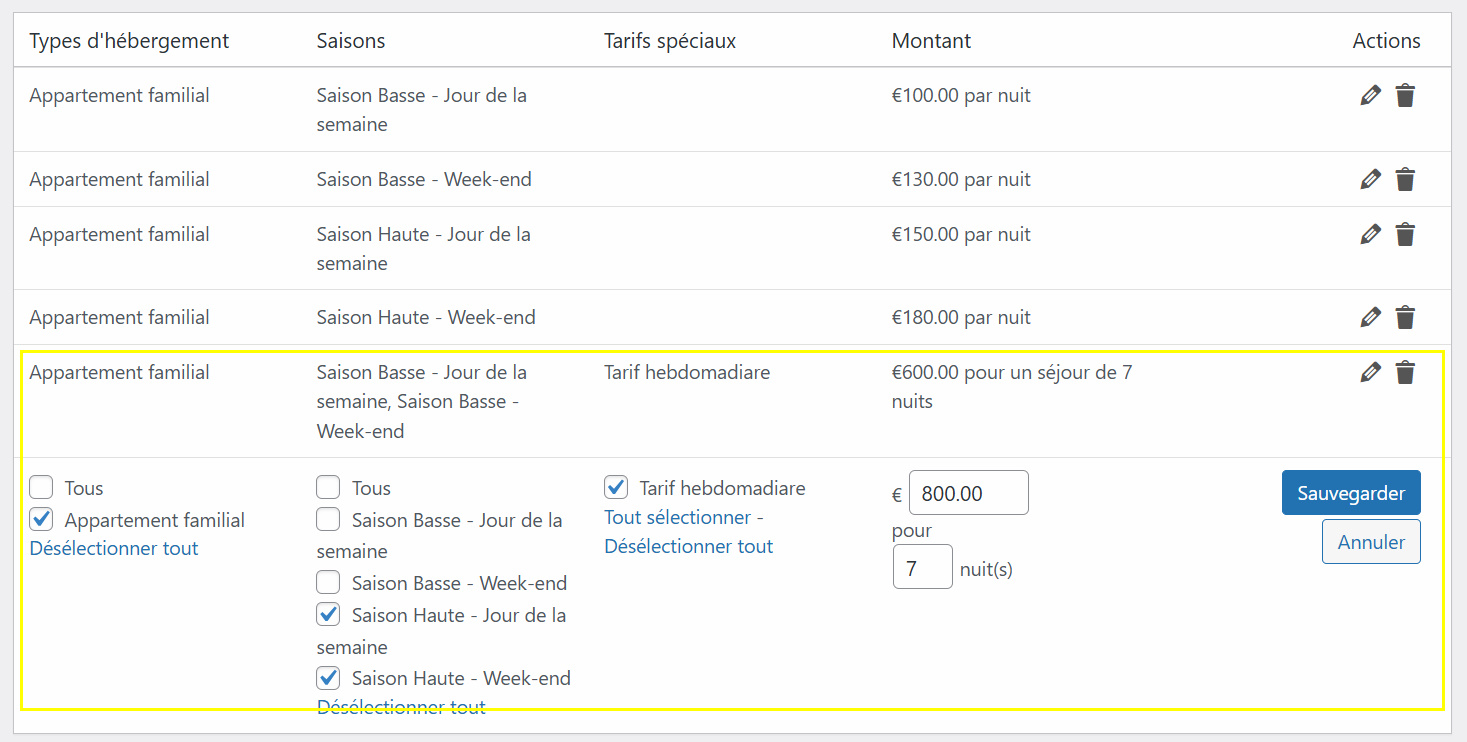Check Tous under accommodation types
Viewport: 1467px width, 742px height.
click(x=42, y=488)
